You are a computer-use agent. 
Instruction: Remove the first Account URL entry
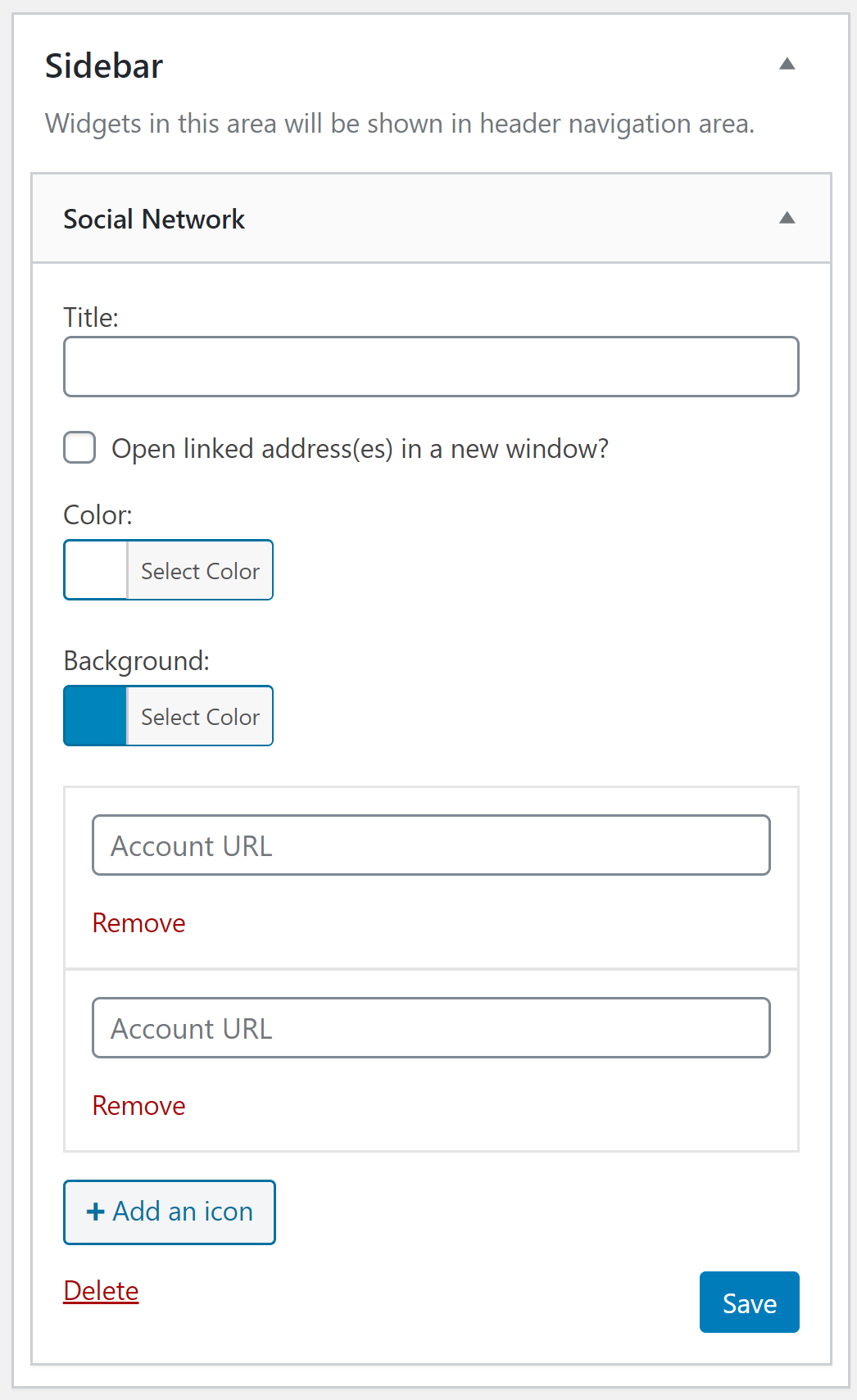click(x=138, y=923)
